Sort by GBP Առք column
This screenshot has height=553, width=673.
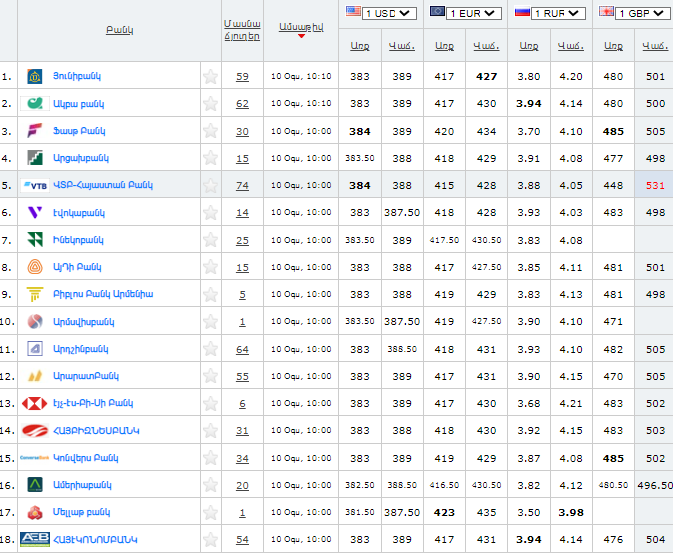point(613,46)
